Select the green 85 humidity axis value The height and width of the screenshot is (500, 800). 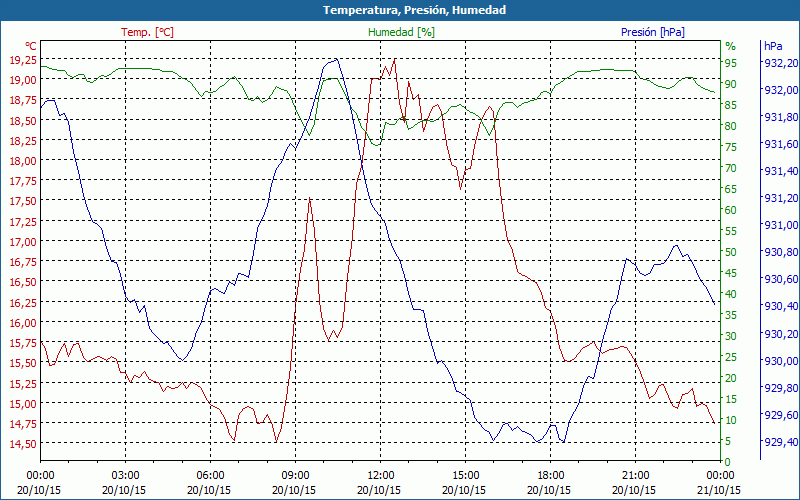[731, 105]
